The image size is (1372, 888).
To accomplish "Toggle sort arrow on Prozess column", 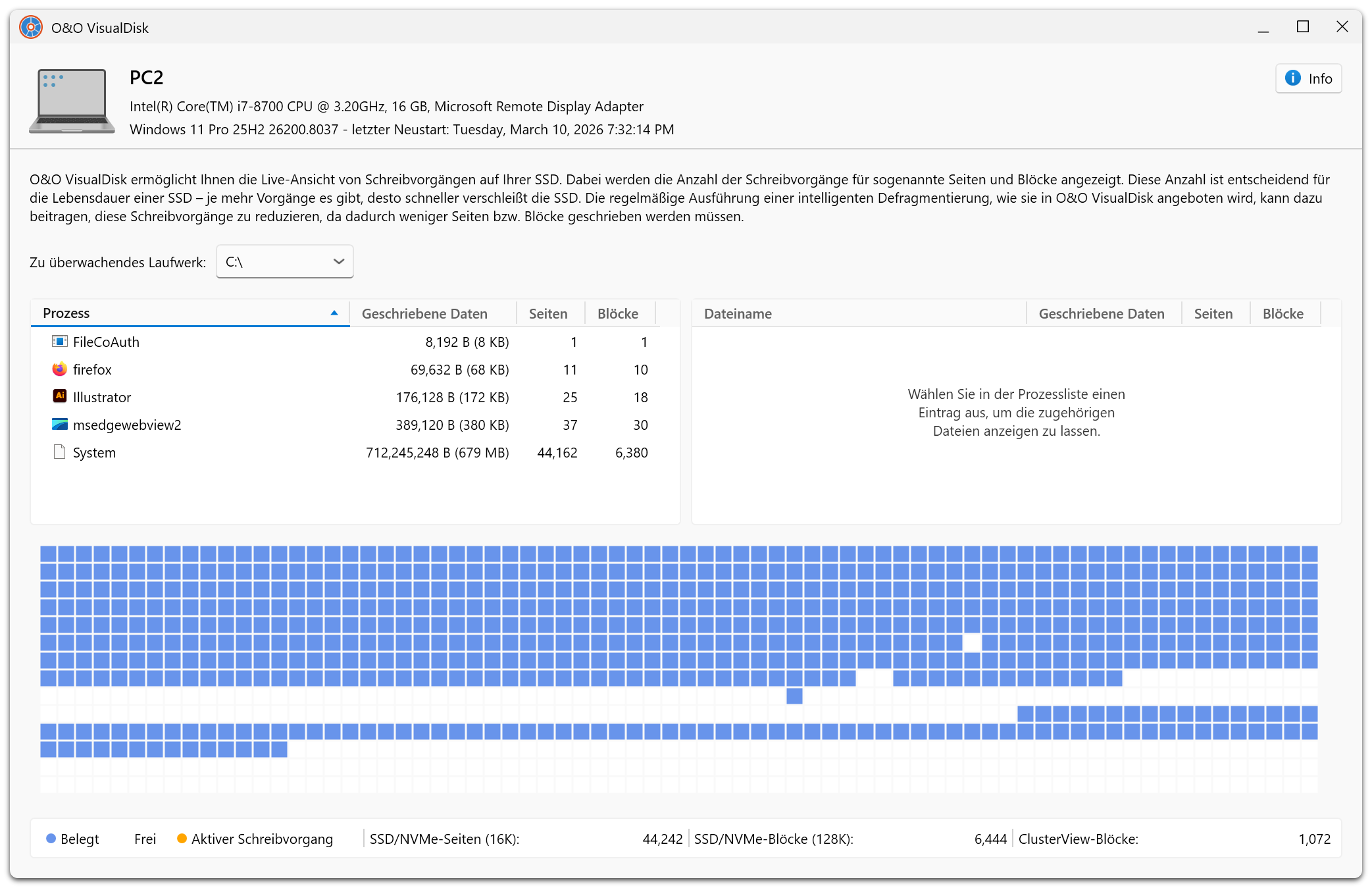I will (x=334, y=313).
